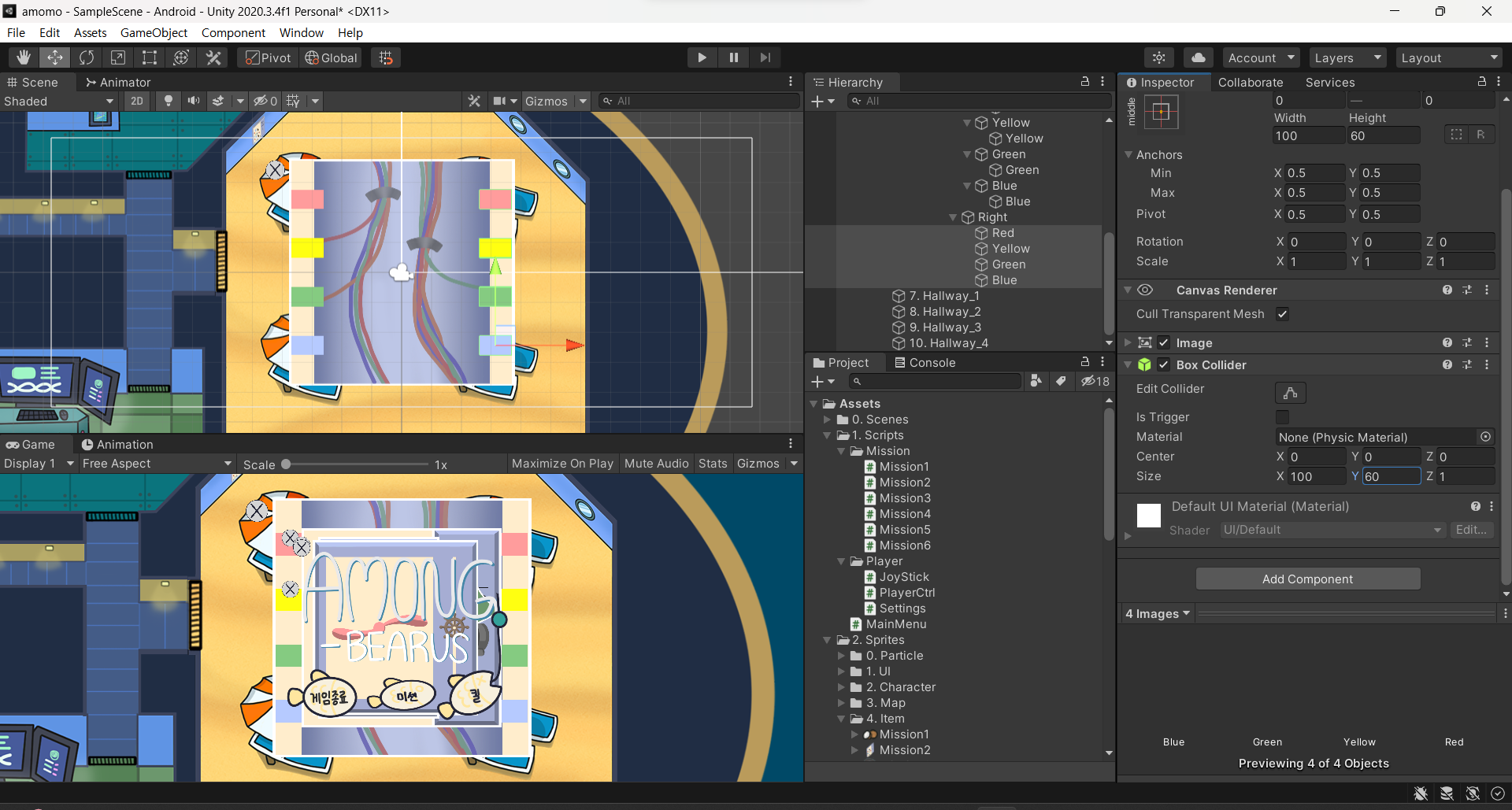Toggle blueprint mode in Rect Transform

click(x=1456, y=135)
